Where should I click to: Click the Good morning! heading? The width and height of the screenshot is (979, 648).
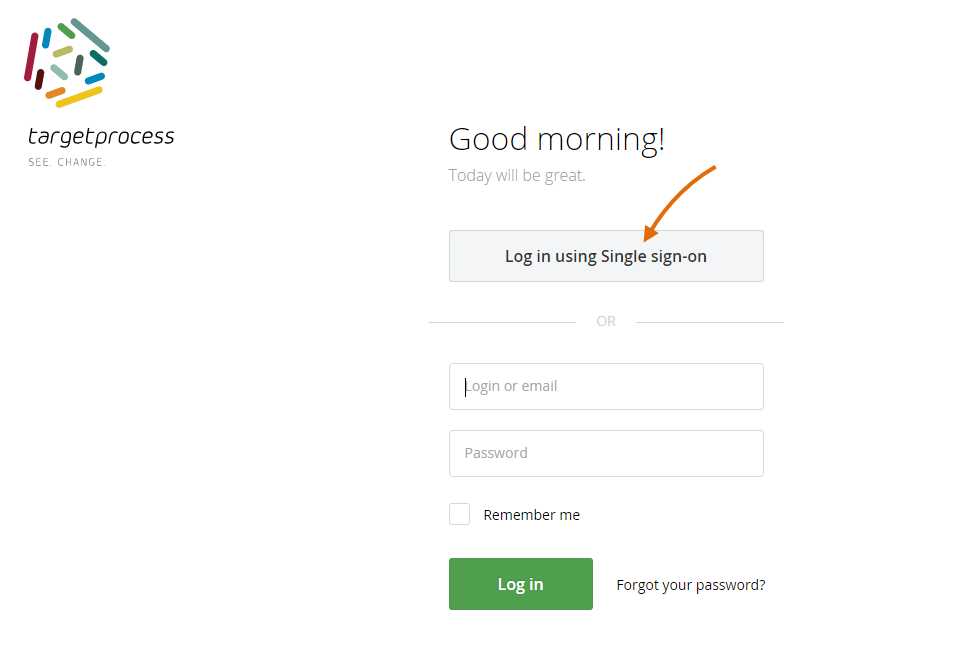pos(557,138)
